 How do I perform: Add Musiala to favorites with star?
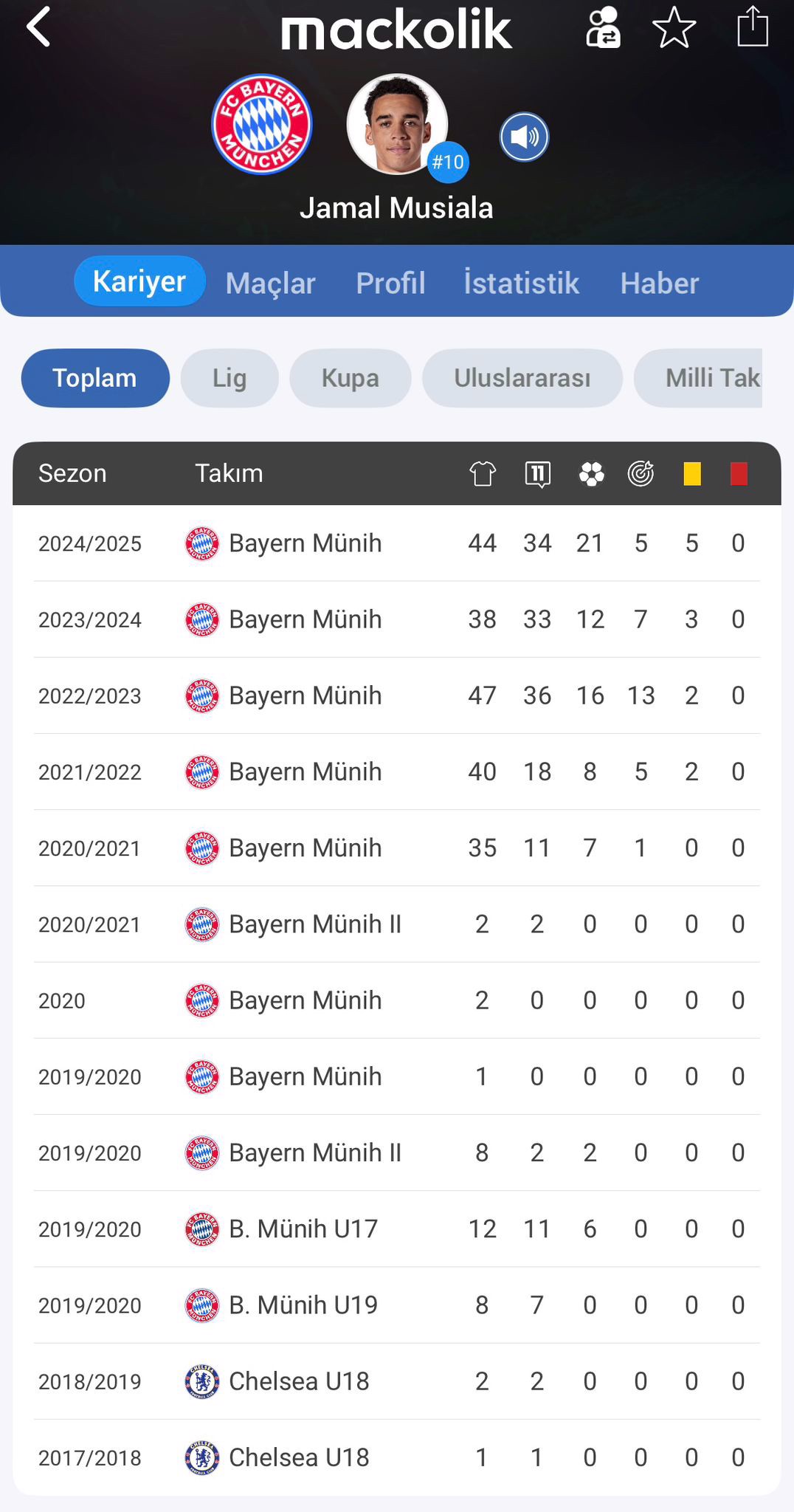[x=674, y=27]
